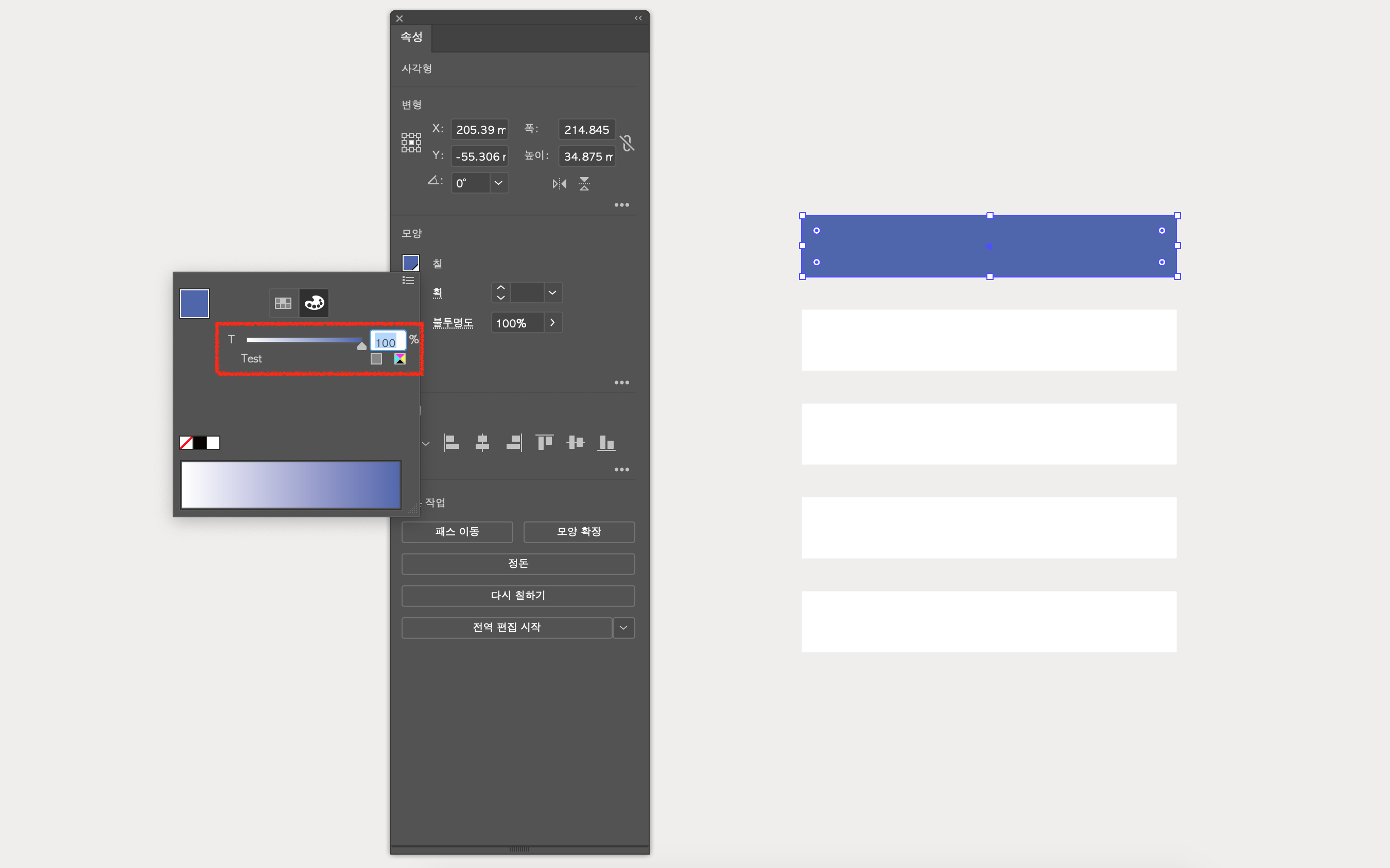The height and width of the screenshot is (868, 1390).
Task: Open the 전역 편집 시작 options dropdown arrow
Action: point(623,628)
